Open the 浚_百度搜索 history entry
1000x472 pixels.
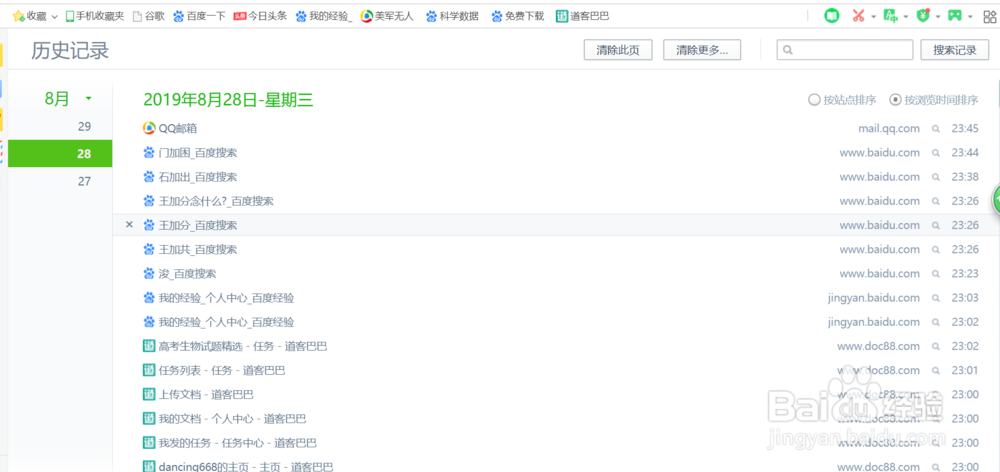[x=188, y=274]
